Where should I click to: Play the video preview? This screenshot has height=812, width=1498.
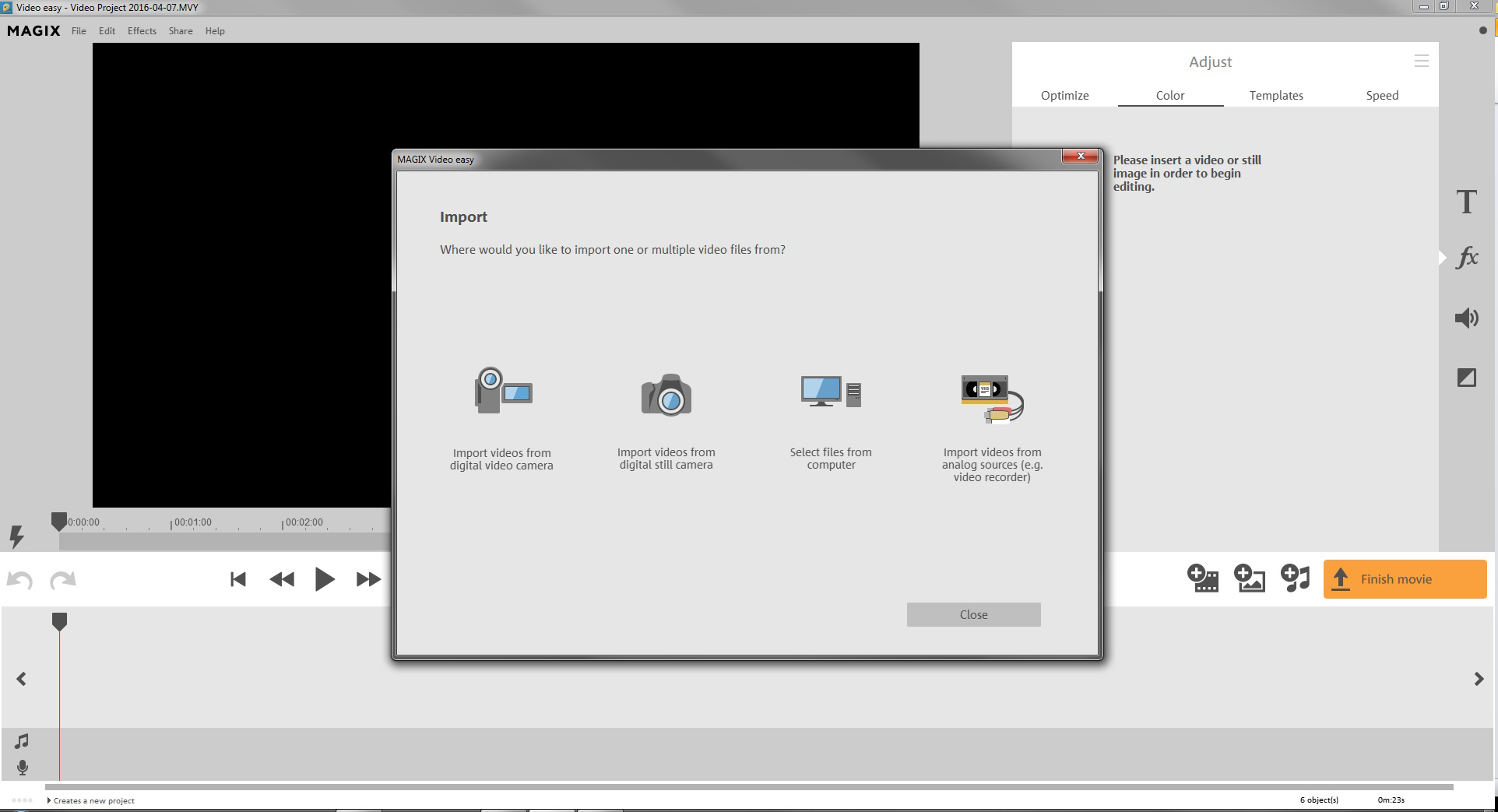[x=325, y=579]
